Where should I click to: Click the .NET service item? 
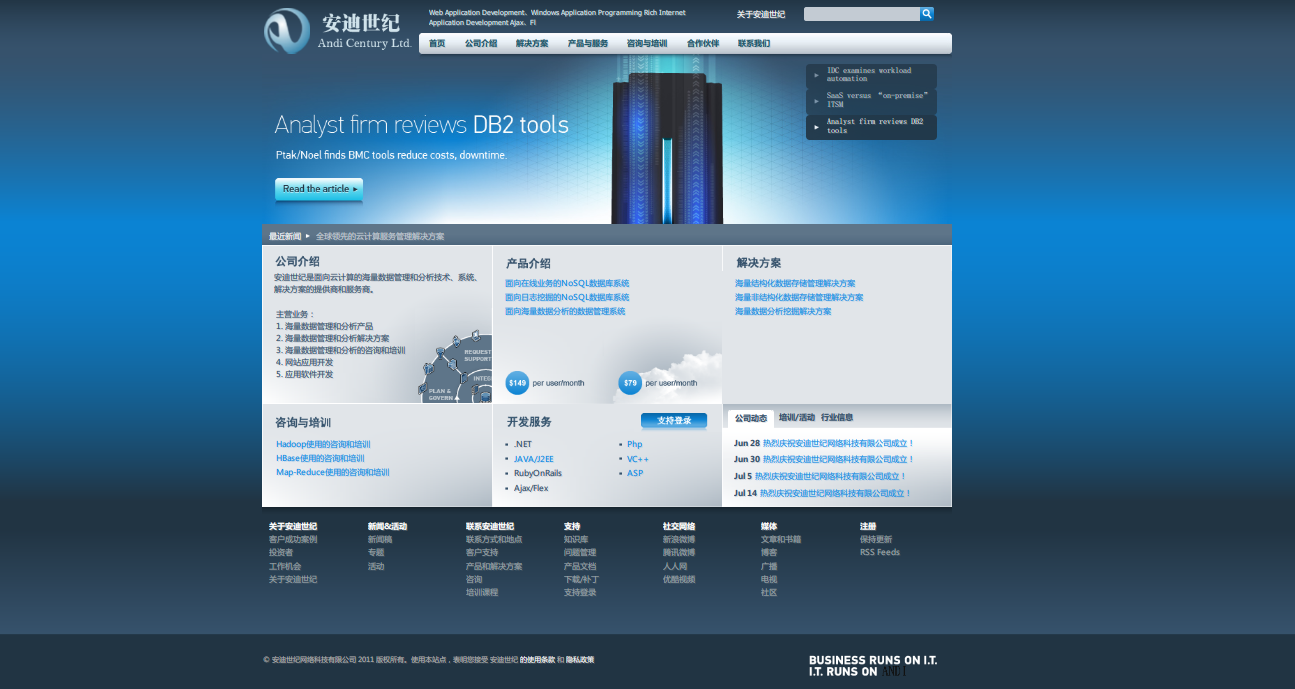pyautogui.click(x=523, y=444)
